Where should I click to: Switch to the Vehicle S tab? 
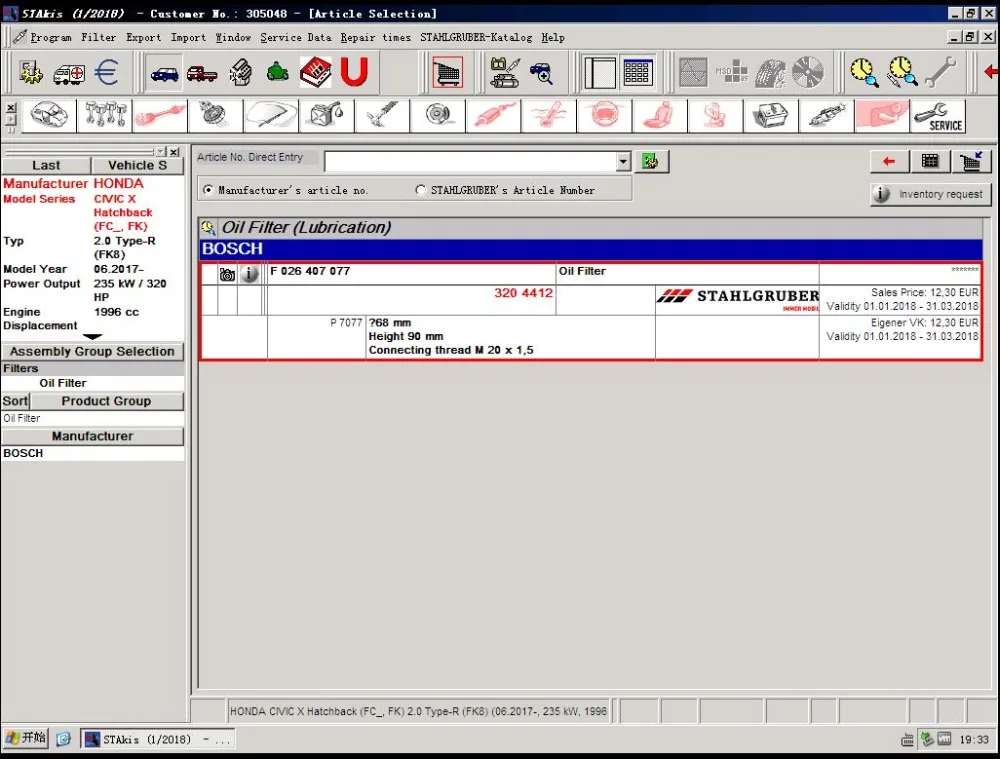pos(137,165)
